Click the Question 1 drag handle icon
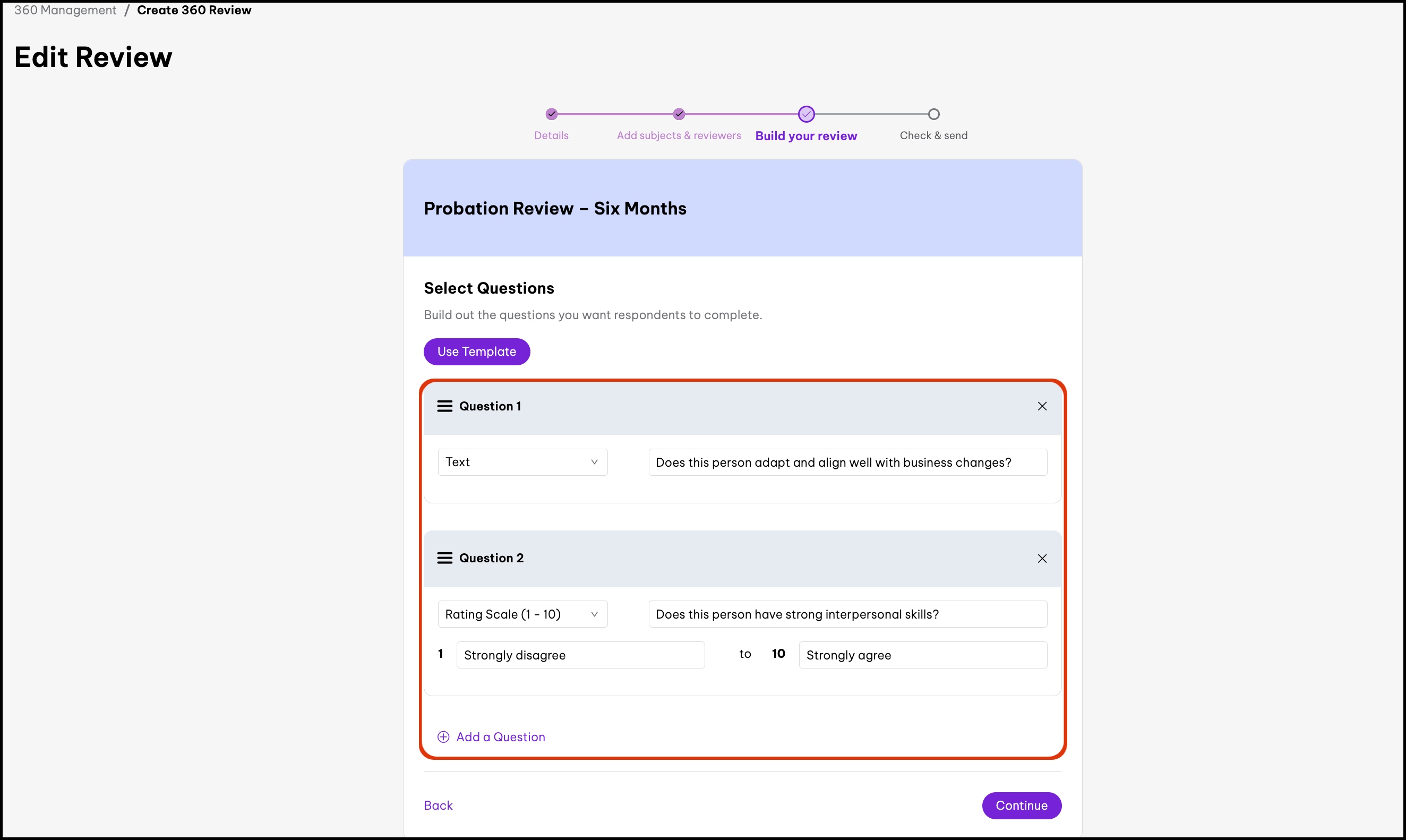 (x=444, y=406)
